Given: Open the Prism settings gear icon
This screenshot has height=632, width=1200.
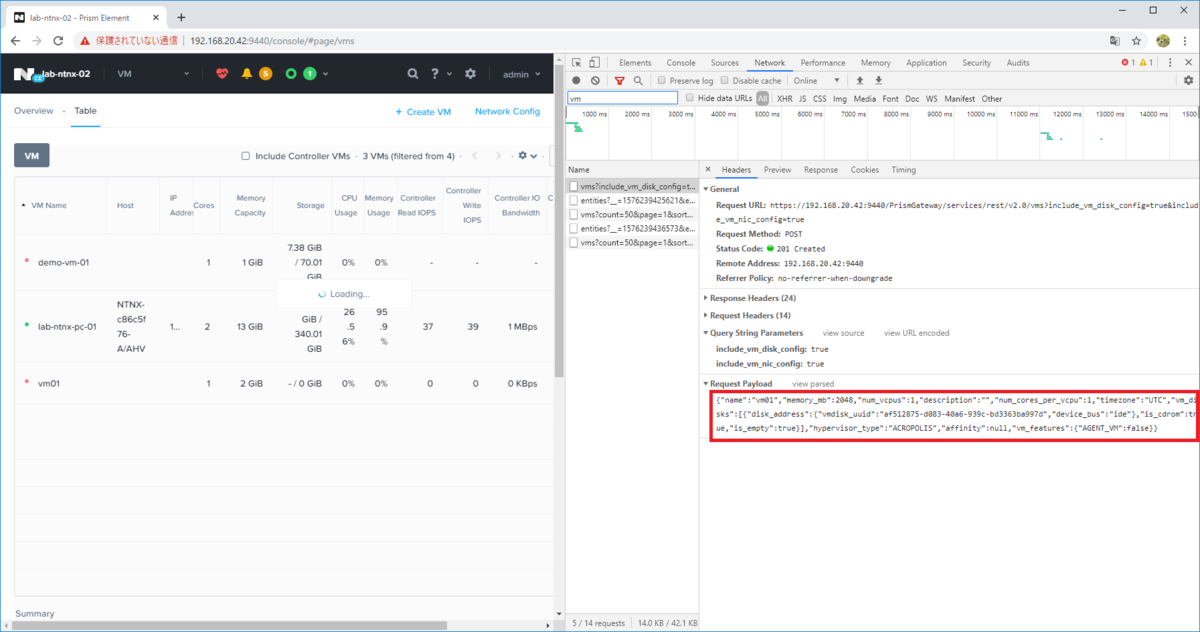Looking at the screenshot, I should click(470, 74).
